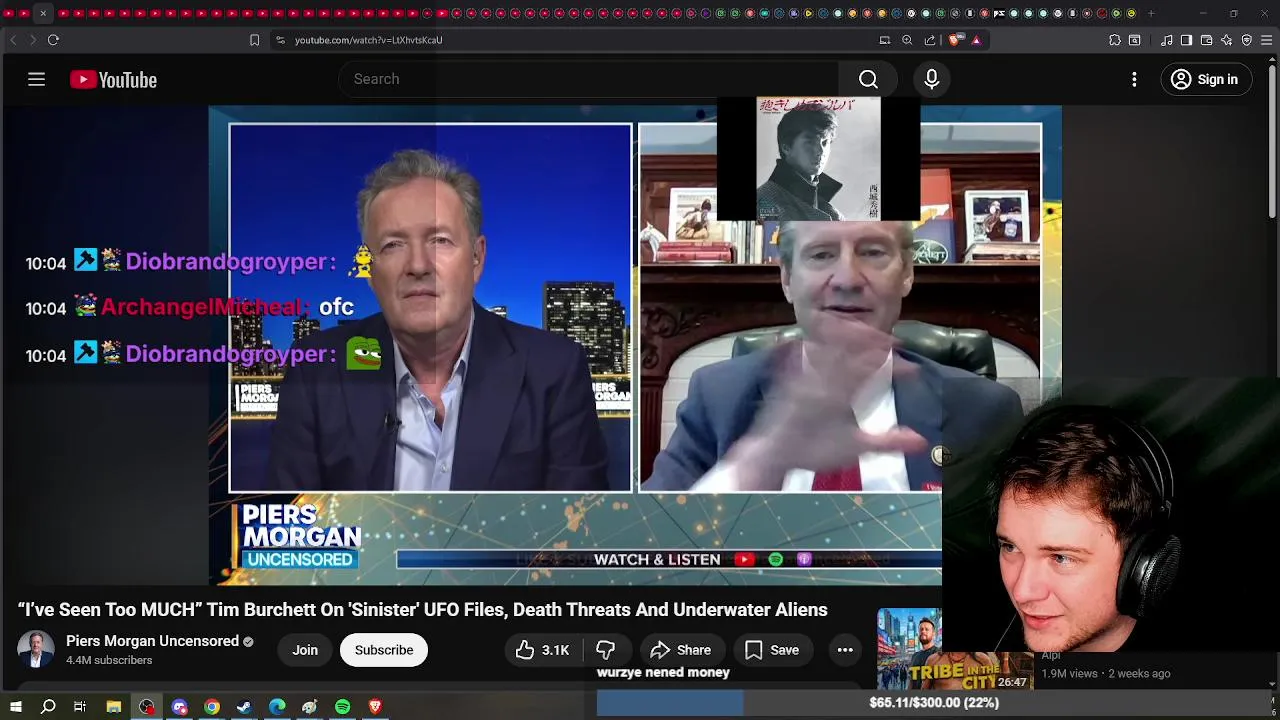The height and width of the screenshot is (720, 1280).
Task: Open Spotify from the taskbar
Action: 342,707
